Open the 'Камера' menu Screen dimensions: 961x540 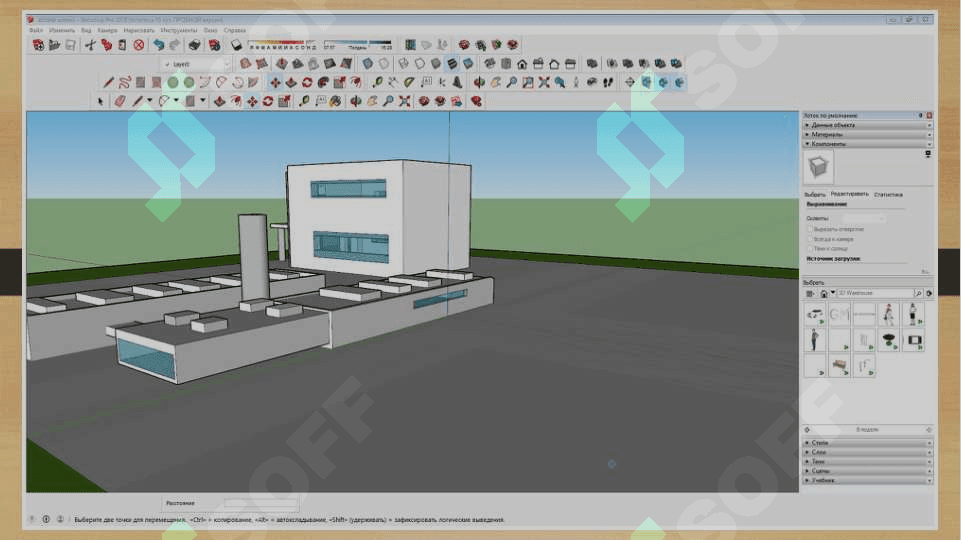click(x=107, y=30)
